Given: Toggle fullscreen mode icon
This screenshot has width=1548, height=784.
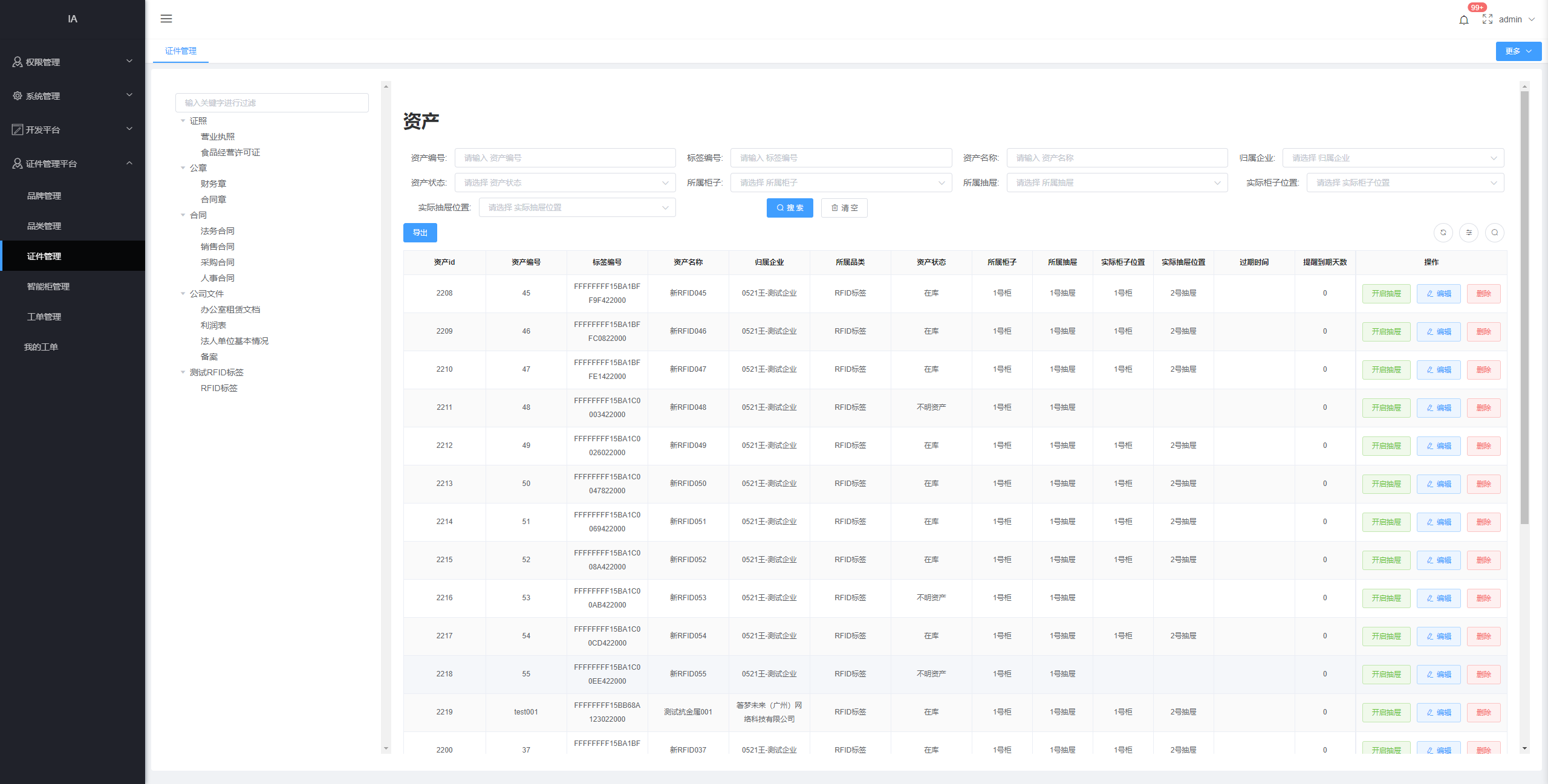Looking at the screenshot, I should (1487, 19).
